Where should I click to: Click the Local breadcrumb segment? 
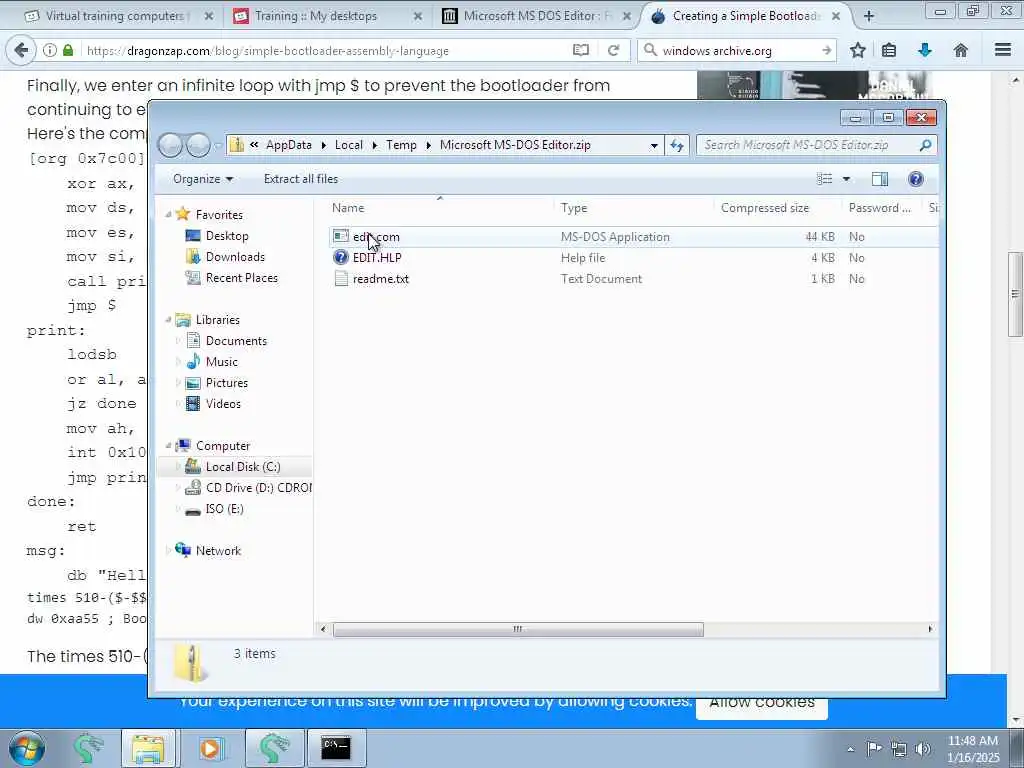349,145
